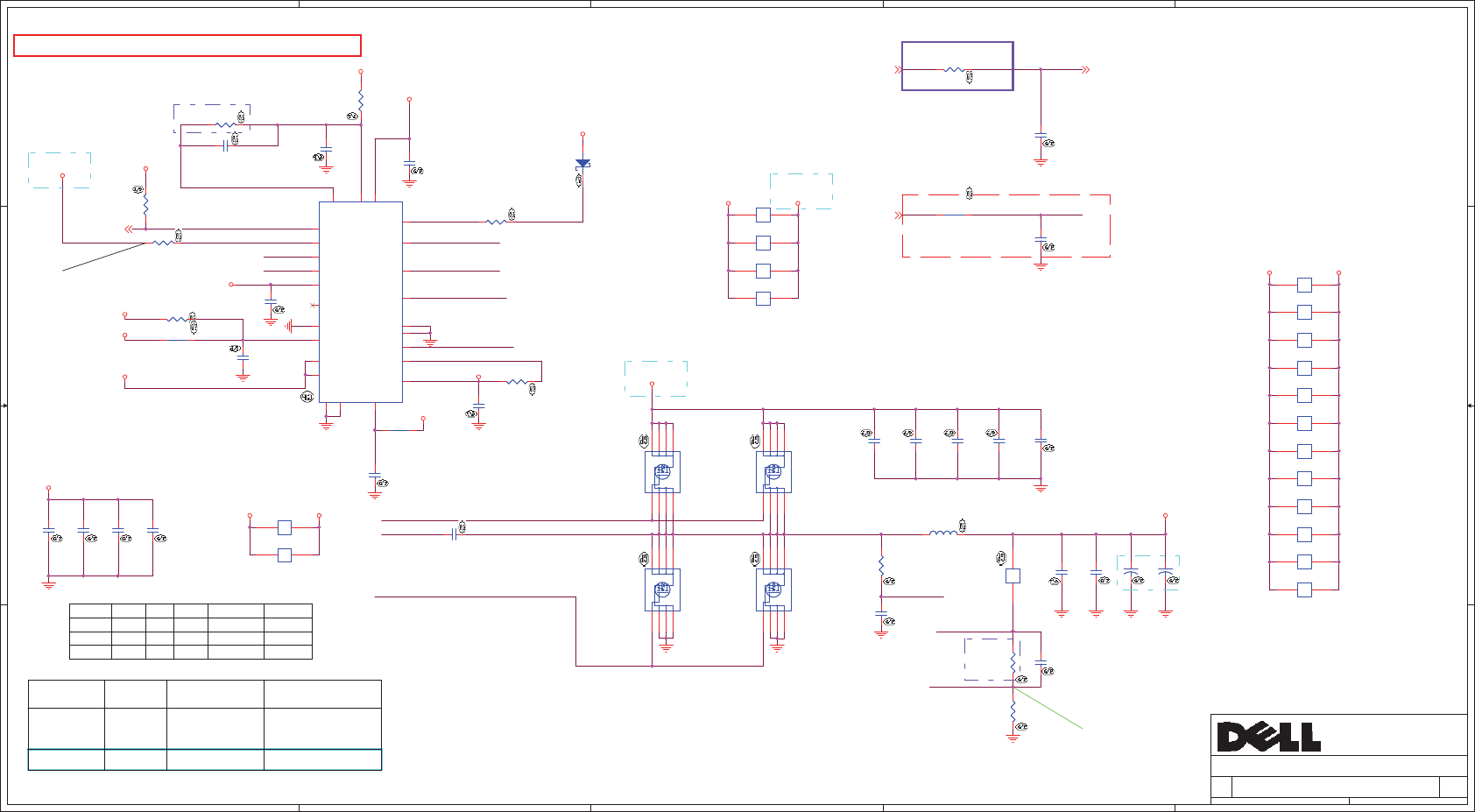1475x812 pixels.
Task: Select the bottom square of the tall right-side ladder
Action: pos(1304,590)
